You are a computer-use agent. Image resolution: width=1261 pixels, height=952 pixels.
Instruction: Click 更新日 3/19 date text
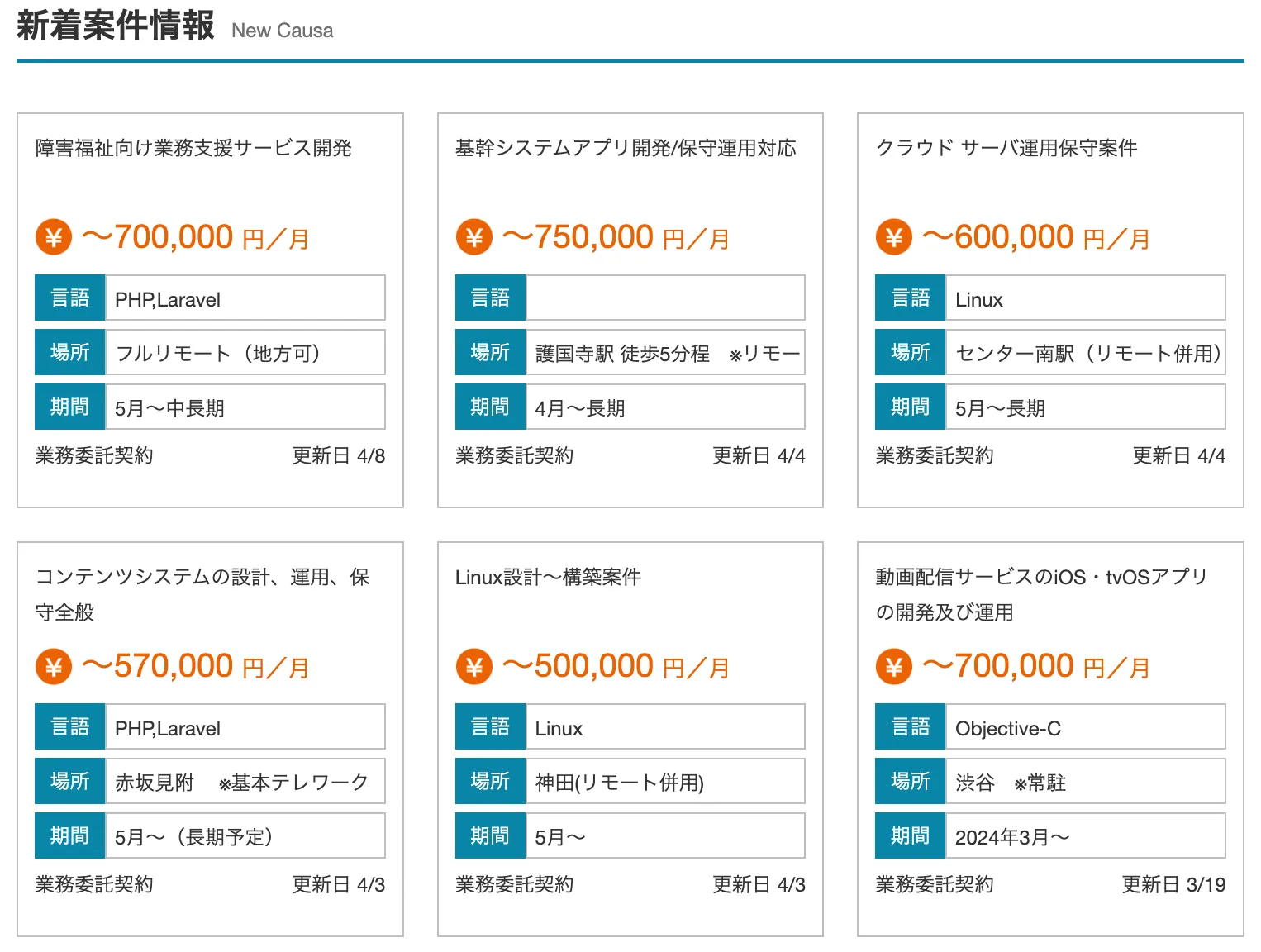click(x=1173, y=884)
